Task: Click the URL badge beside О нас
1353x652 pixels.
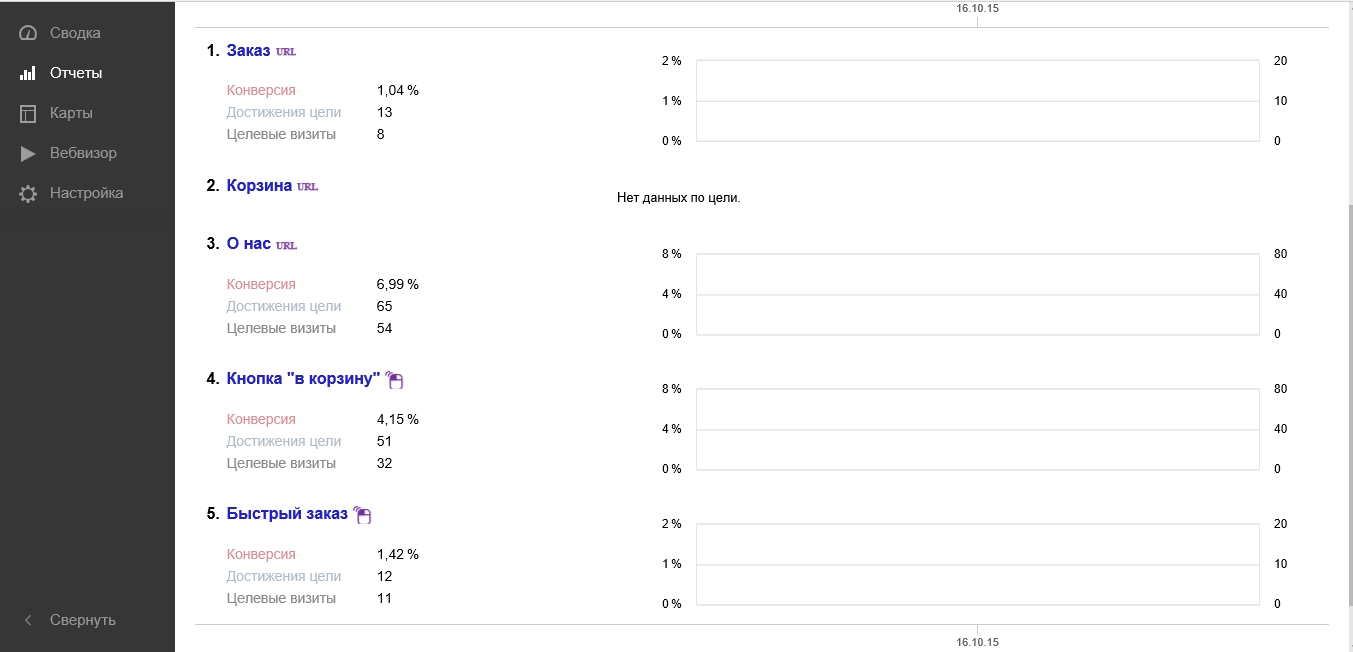Action: (x=287, y=245)
